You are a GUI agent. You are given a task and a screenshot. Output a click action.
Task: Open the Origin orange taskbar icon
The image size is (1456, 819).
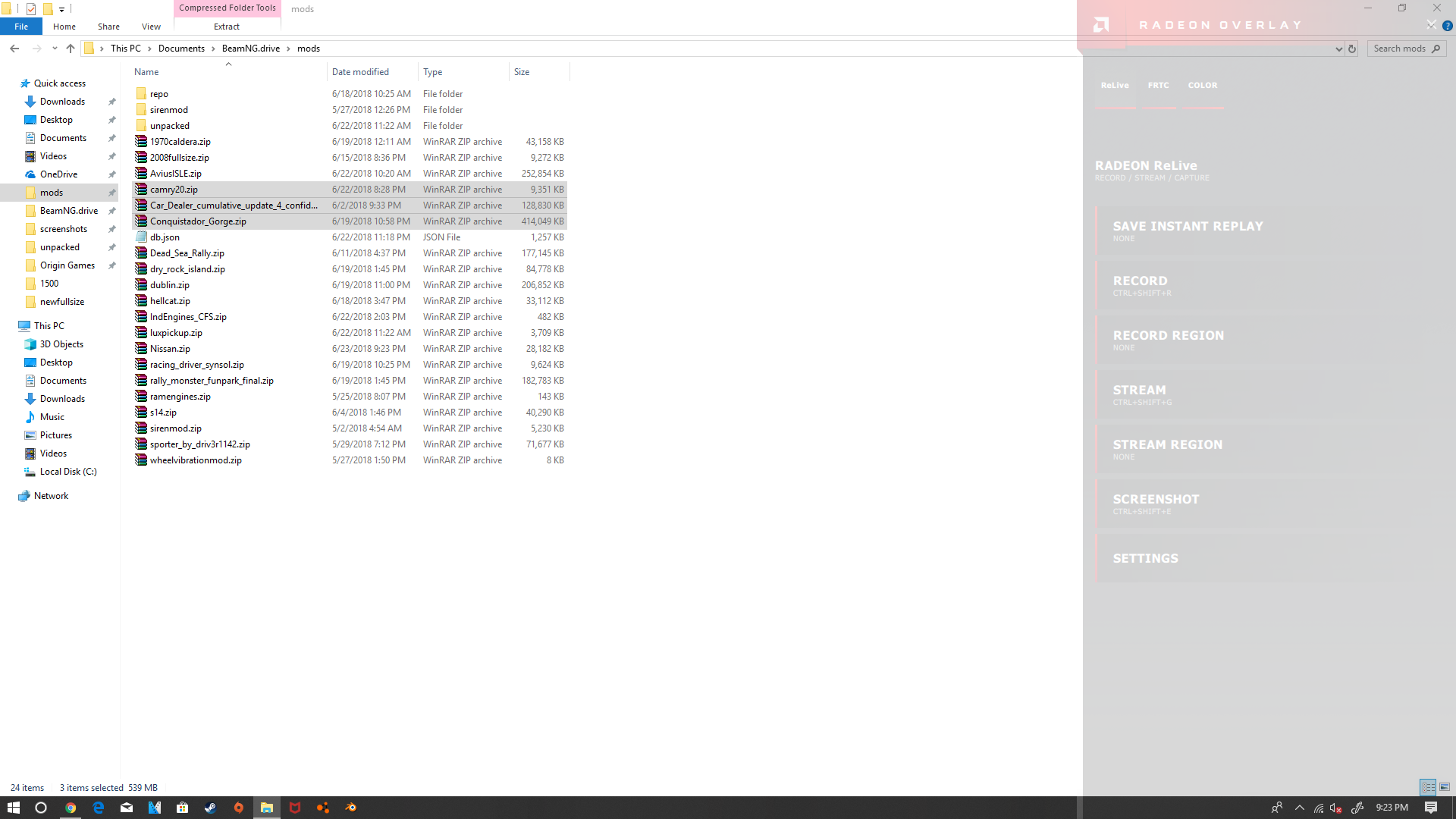tap(239, 808)
